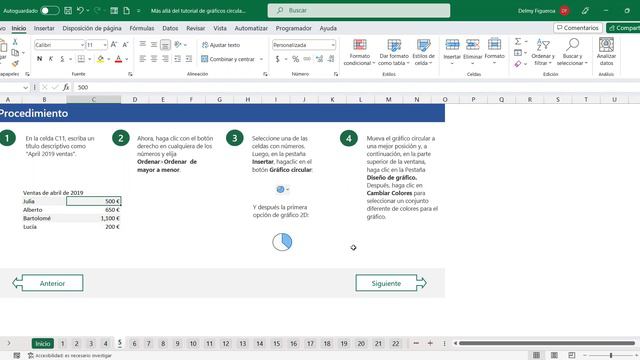Toggle italic (K) formatting
Image resolution: width=640 pixels, height=360 pixels.
click(51, 59)
